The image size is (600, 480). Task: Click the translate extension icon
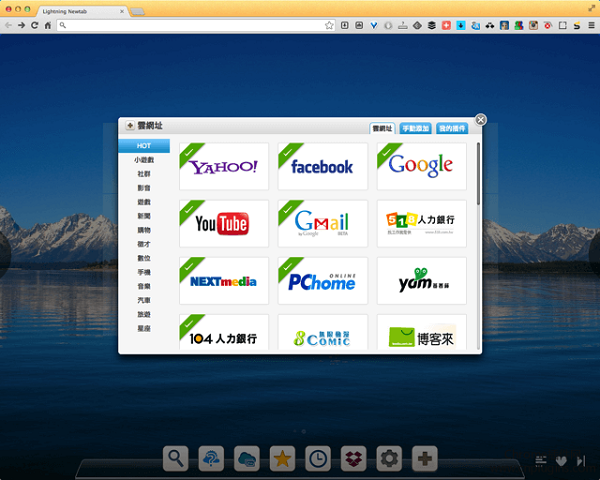475,25
